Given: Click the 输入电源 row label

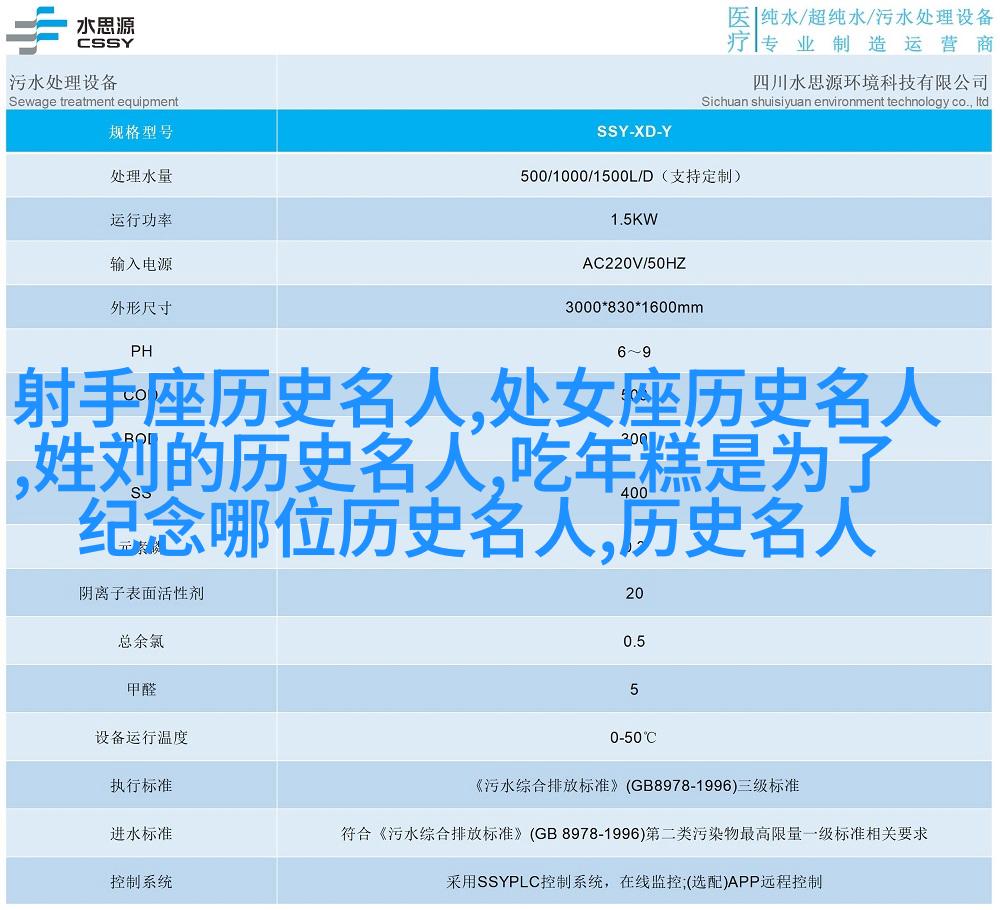Looking at the screenshot, I should point(141,264).
